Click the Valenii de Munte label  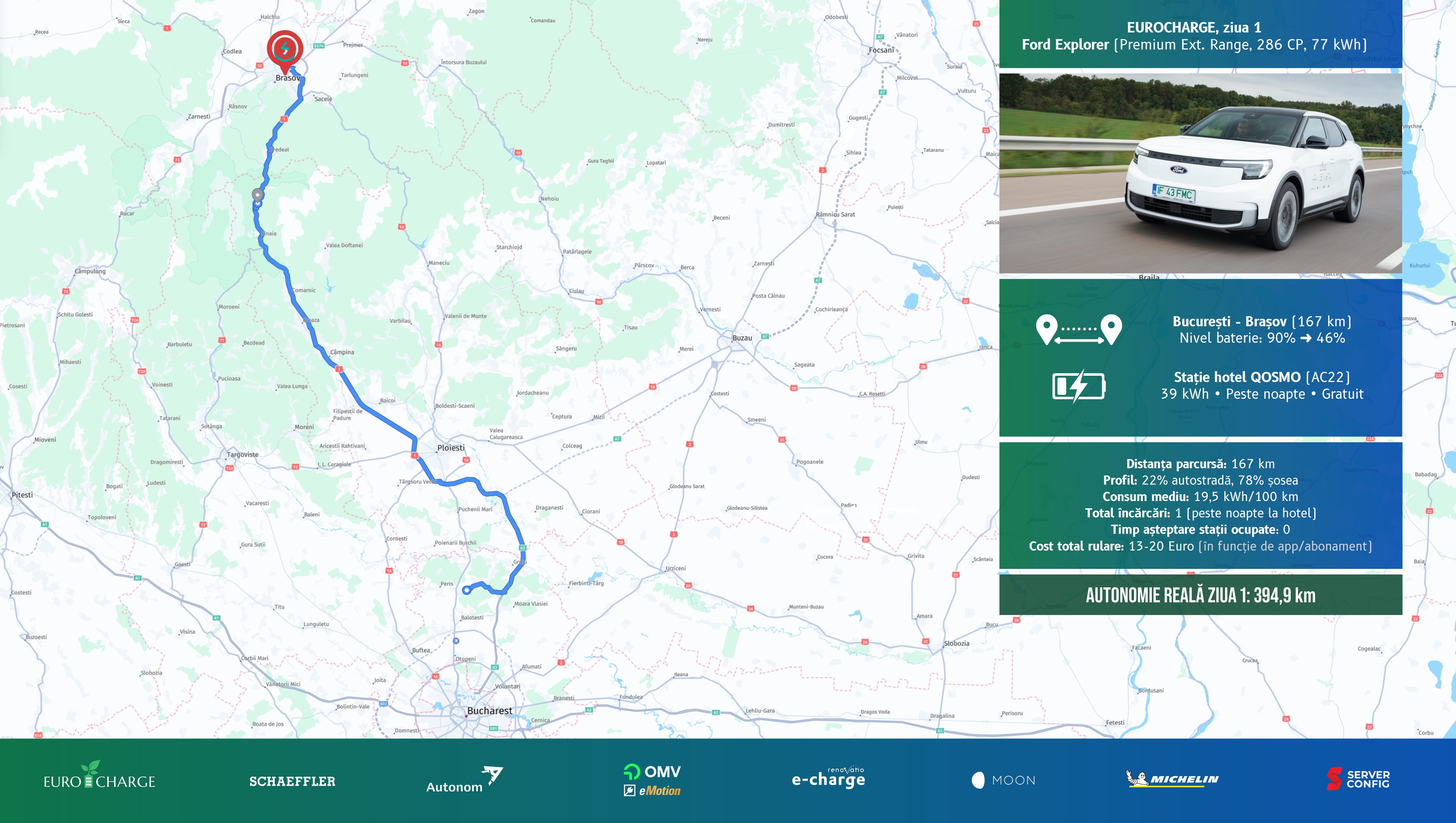click(465, 316)
